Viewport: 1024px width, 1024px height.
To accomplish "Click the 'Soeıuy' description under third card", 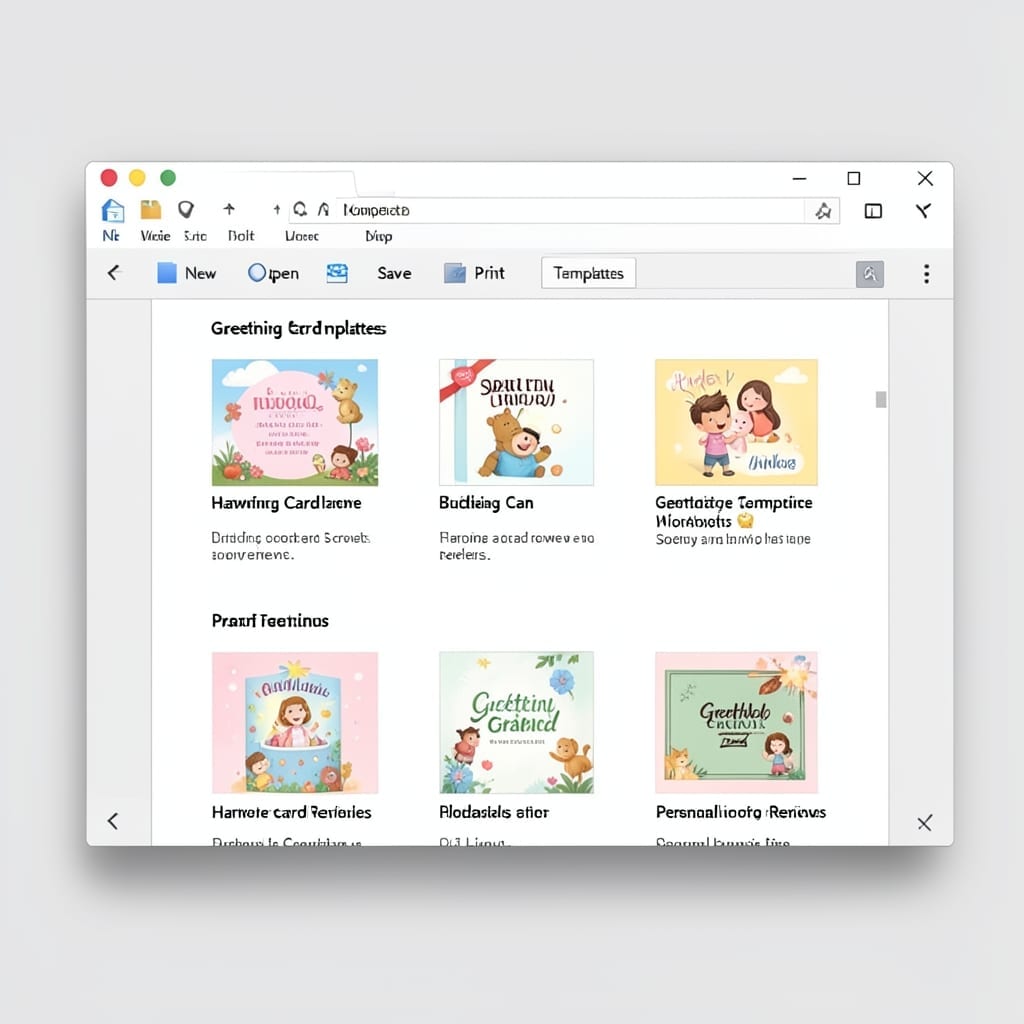I will [x=733, y=539].
